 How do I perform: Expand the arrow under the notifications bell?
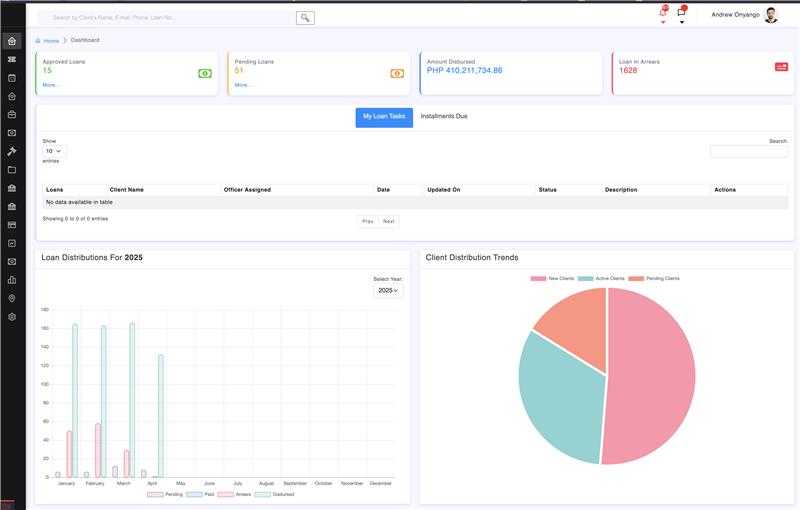tap(663, 22)
